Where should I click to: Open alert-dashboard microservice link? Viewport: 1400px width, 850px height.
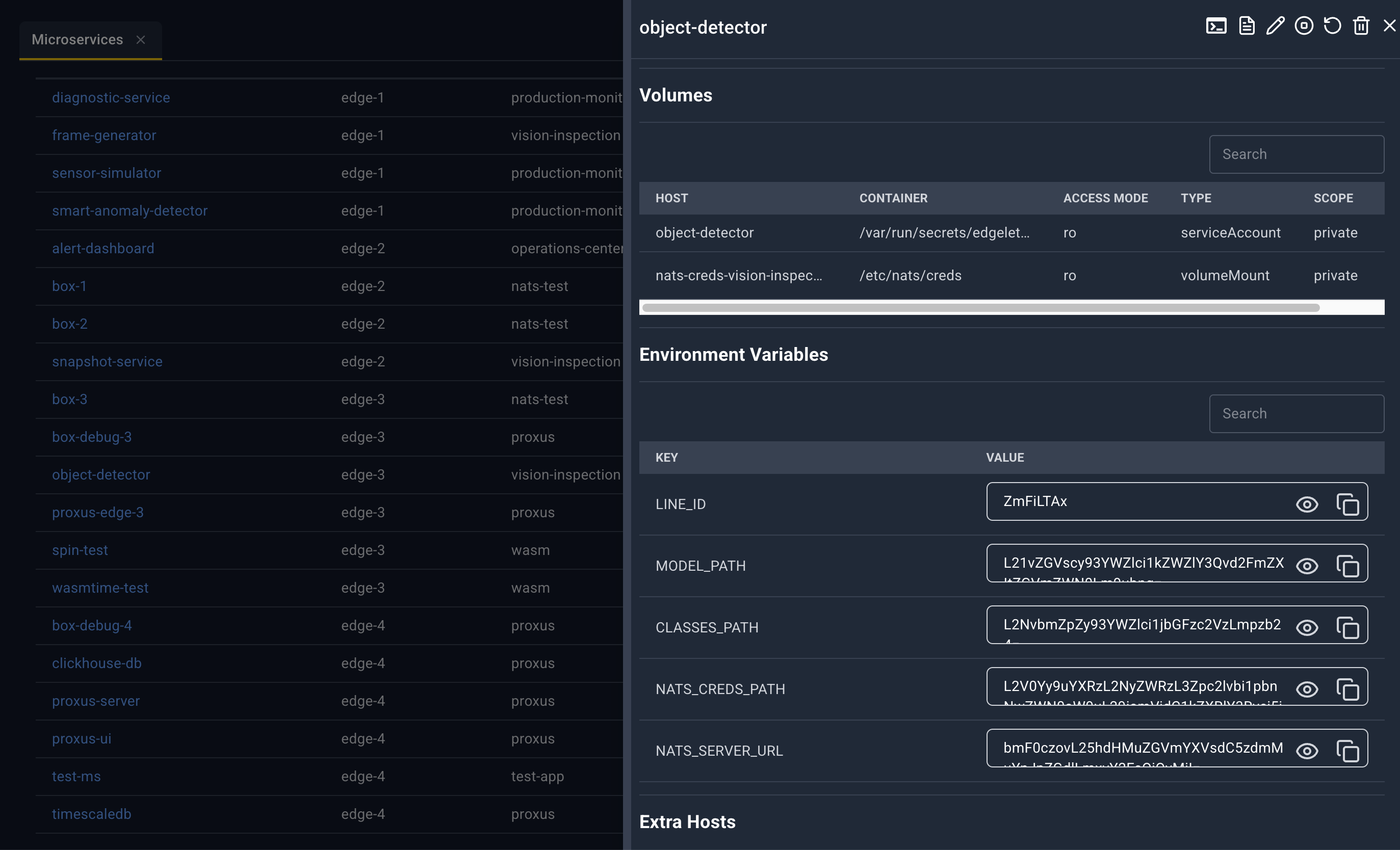(103, 249)
